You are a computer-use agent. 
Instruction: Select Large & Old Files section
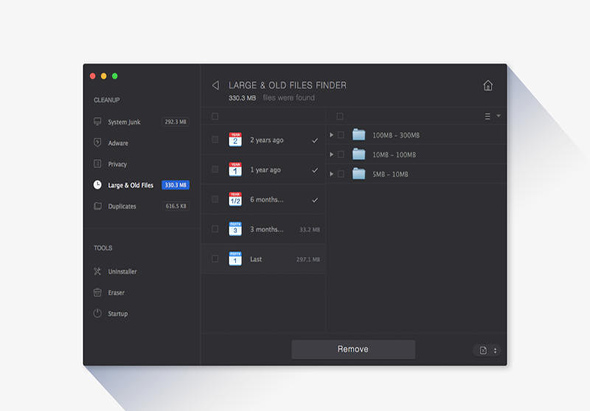click(x=131, y=185)
